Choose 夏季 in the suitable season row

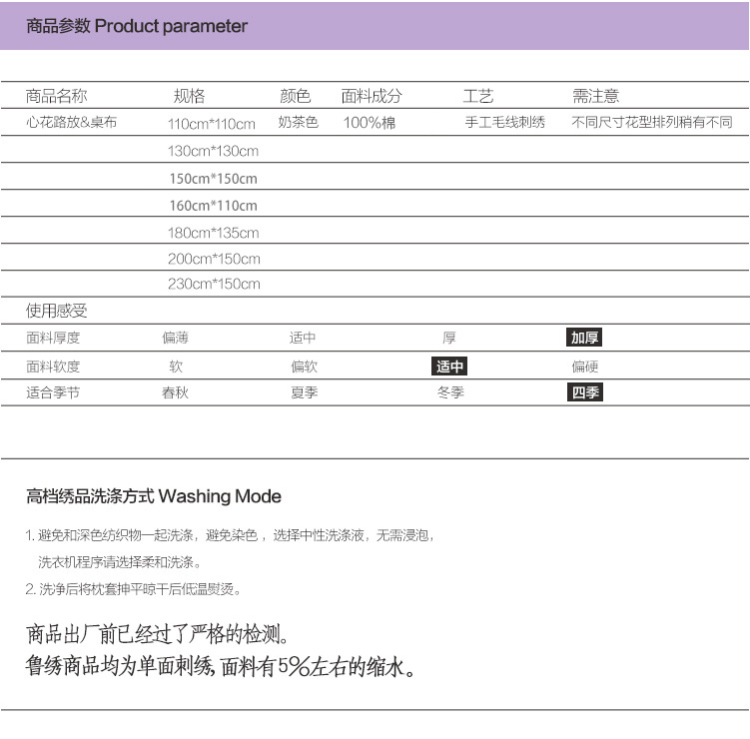click(304, 393)
